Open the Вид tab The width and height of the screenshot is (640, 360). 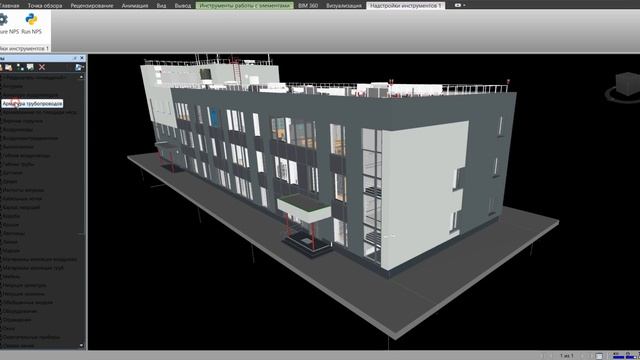(x=161, y=6)
